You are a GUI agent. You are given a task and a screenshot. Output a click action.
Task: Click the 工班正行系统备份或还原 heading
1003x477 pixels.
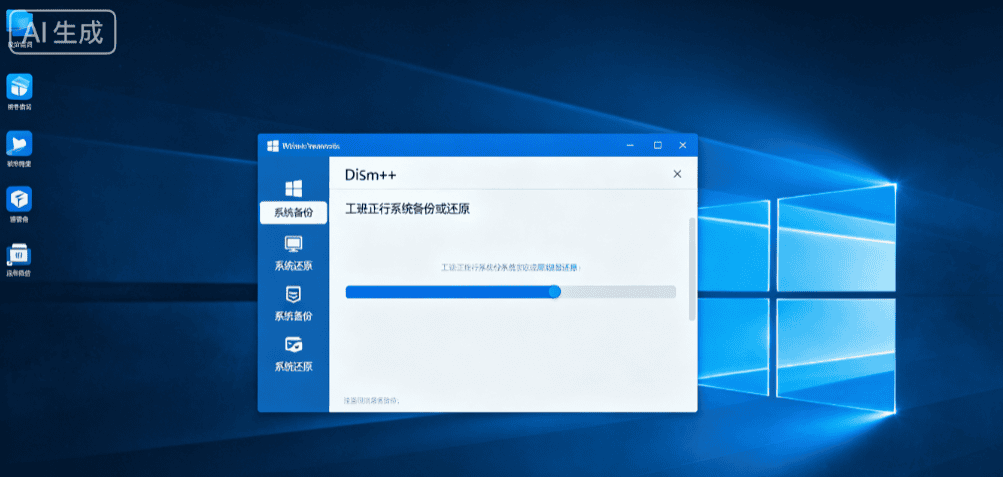pos(408,209)
